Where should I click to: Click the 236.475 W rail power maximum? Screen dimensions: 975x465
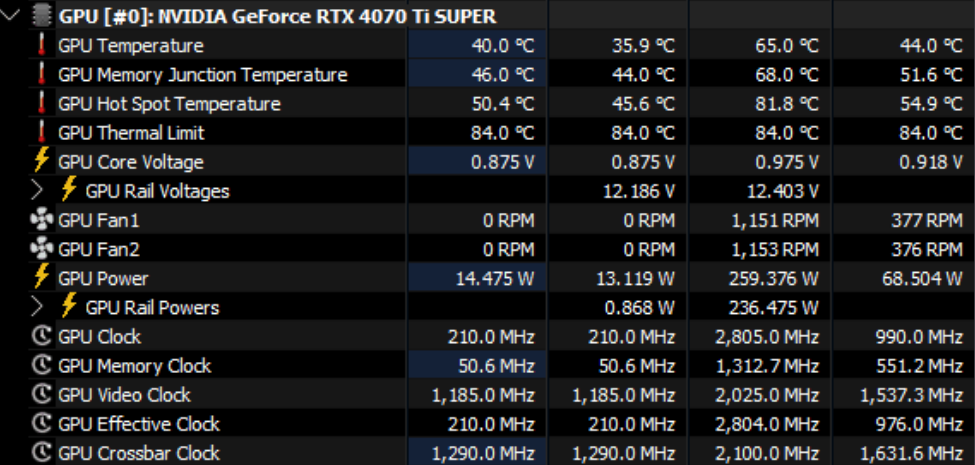pos(774,308)
